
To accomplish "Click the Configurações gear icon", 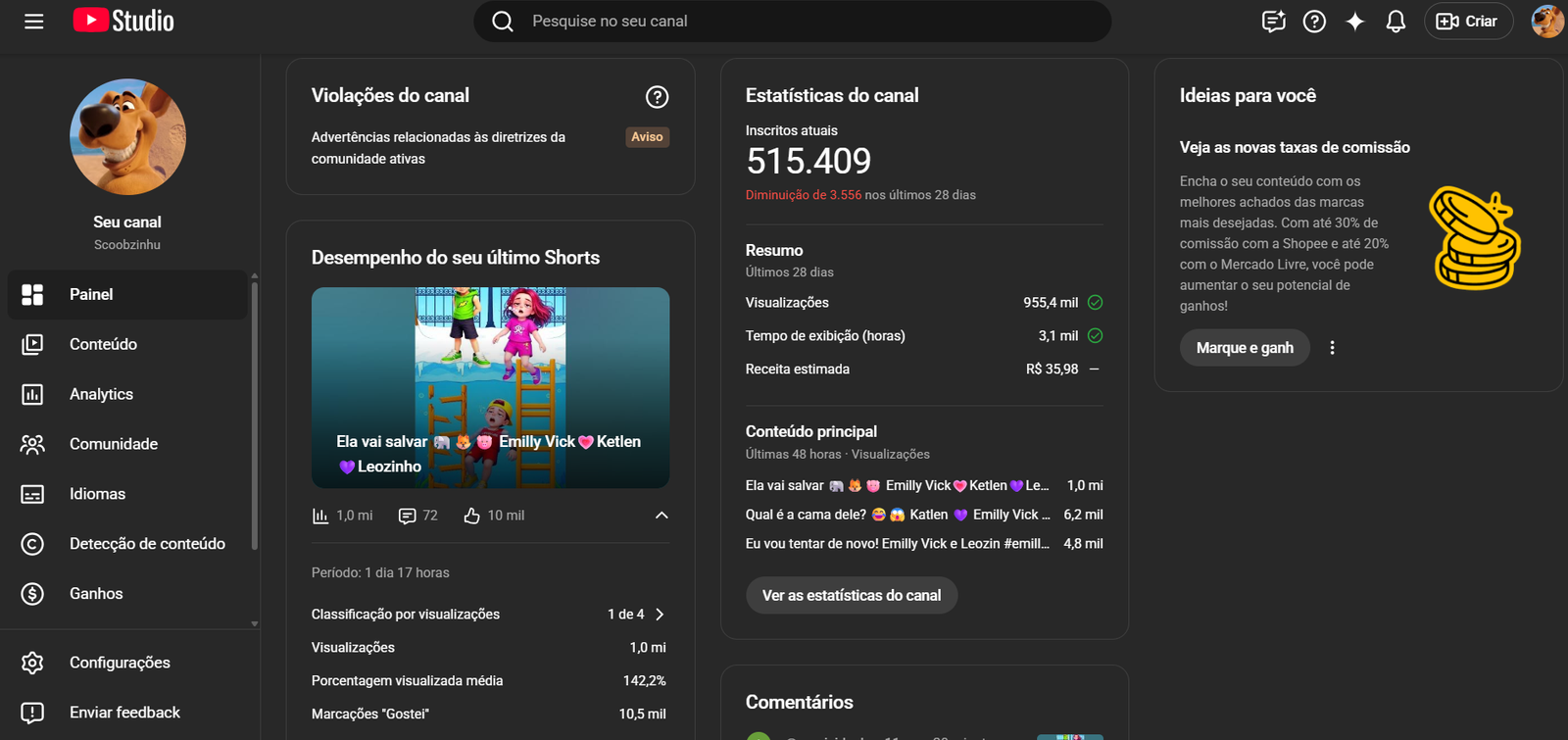I will tap(32, 663).
